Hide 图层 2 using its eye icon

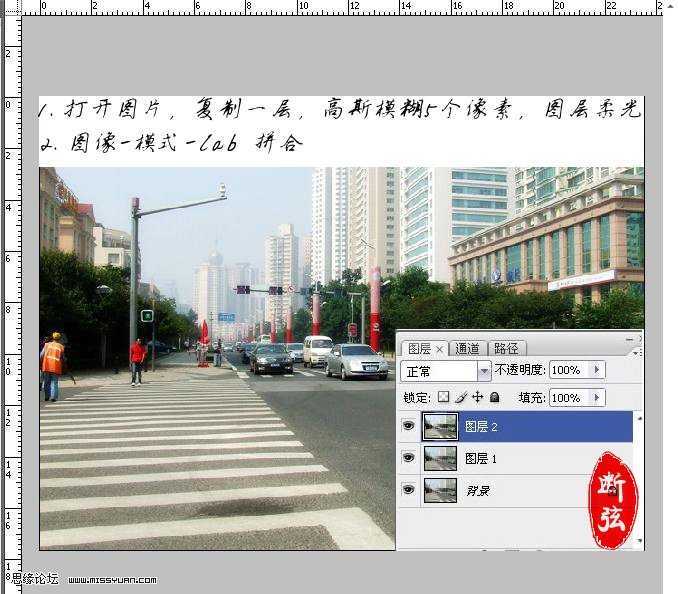408,426
